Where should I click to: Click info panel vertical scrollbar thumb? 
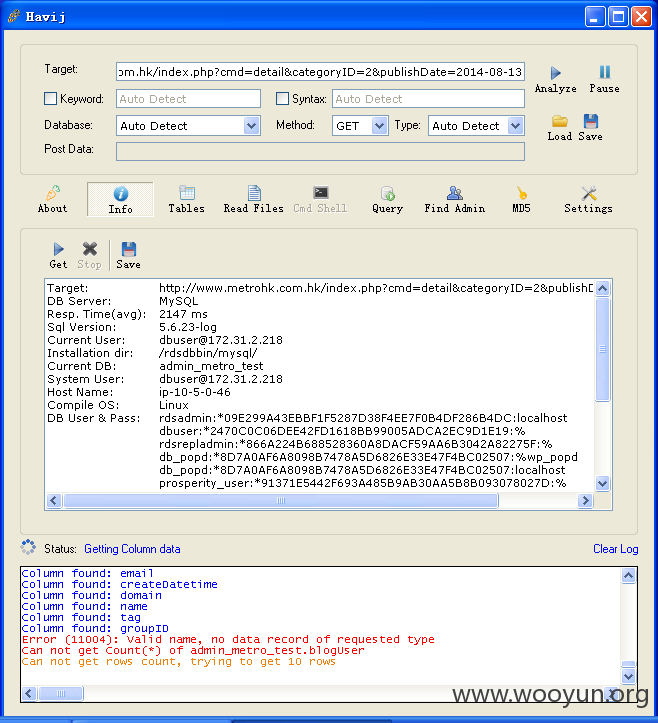[x=602, y=350]
